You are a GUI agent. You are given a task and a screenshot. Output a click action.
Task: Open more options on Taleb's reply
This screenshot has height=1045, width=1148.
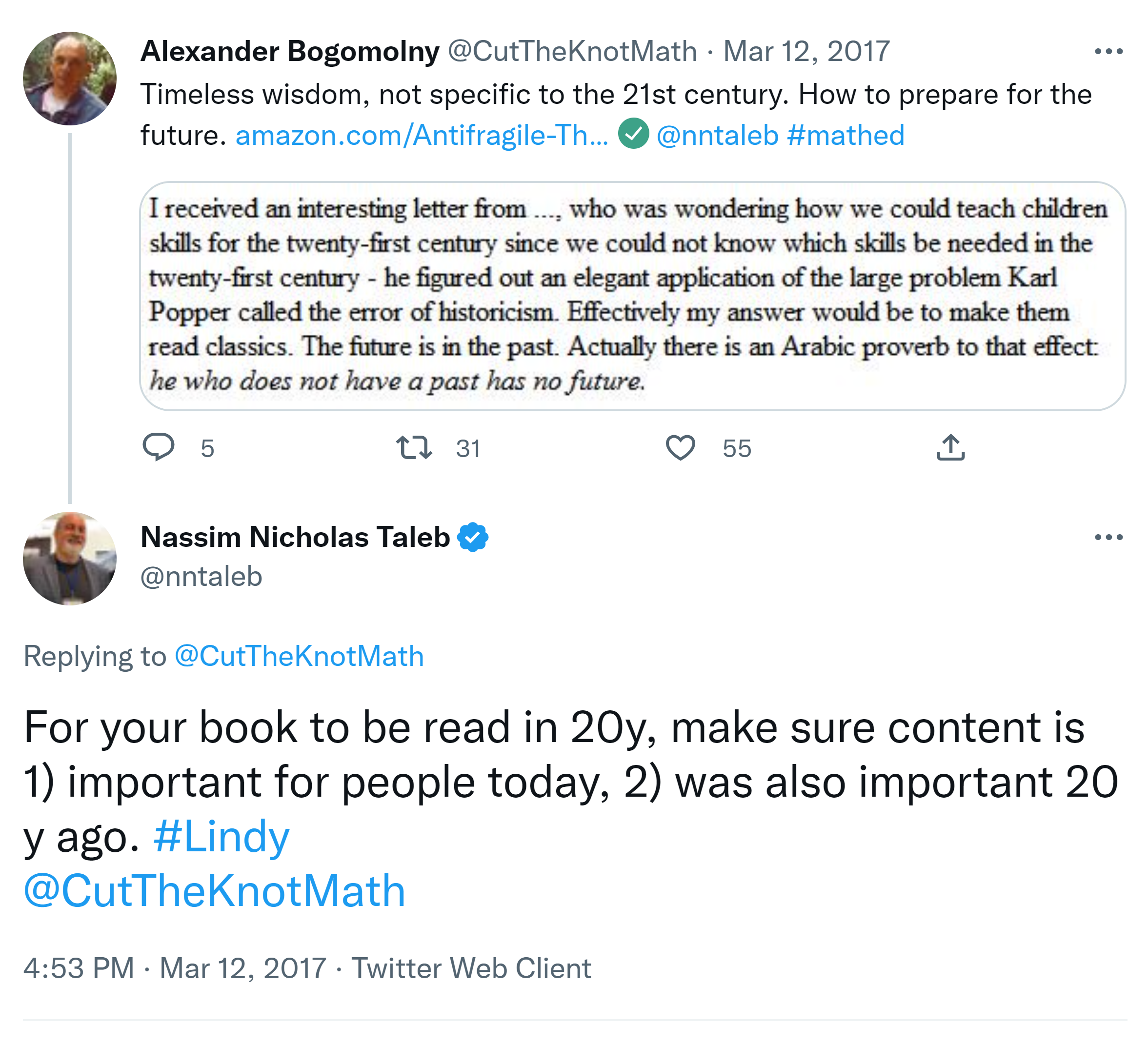tap(1108, 537)
